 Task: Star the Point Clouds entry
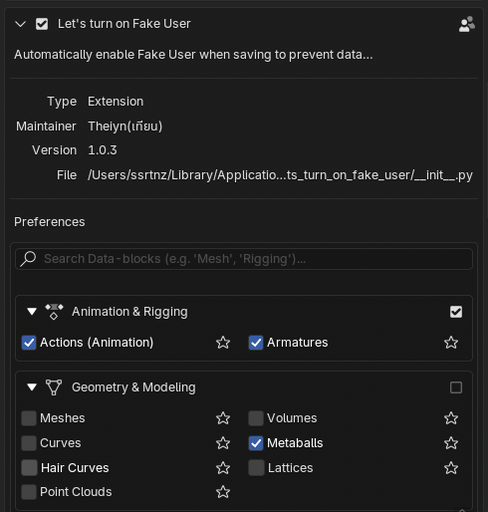click(223, 492)
